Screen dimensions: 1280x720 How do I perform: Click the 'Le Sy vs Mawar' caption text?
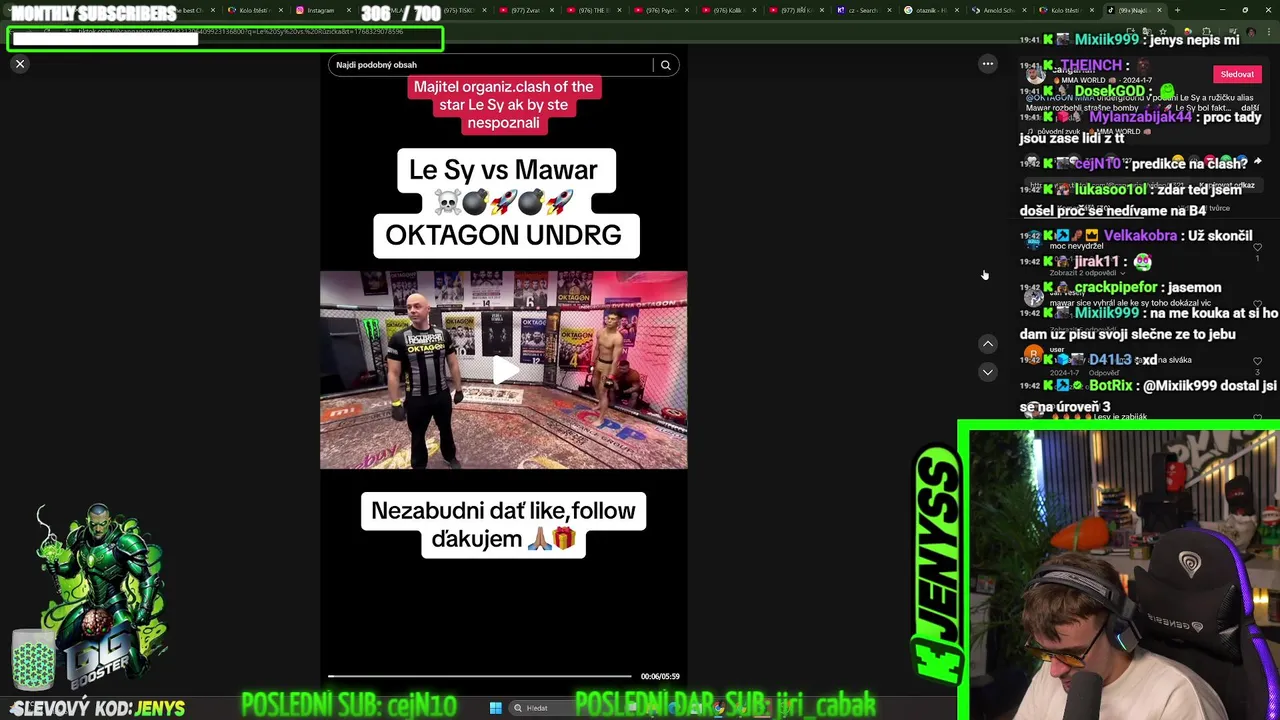click(x=503, y=170)
